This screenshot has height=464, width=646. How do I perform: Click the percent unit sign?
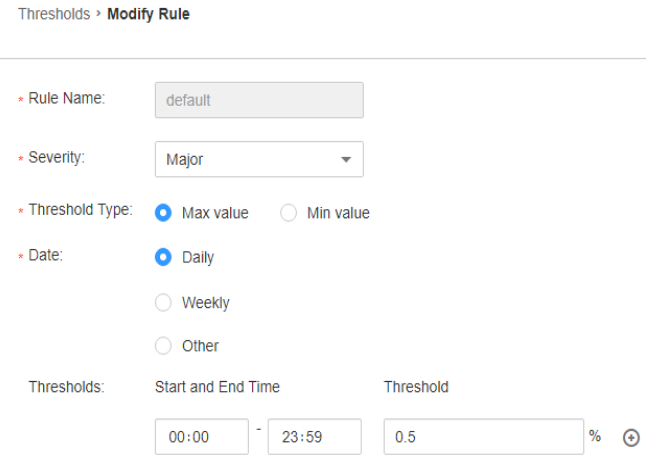tap(595, 436)
